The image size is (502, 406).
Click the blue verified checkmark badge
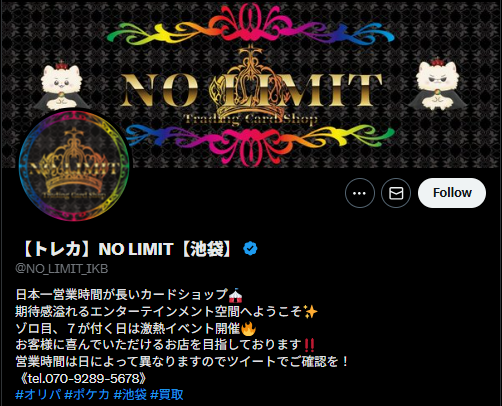click(250, 249)
